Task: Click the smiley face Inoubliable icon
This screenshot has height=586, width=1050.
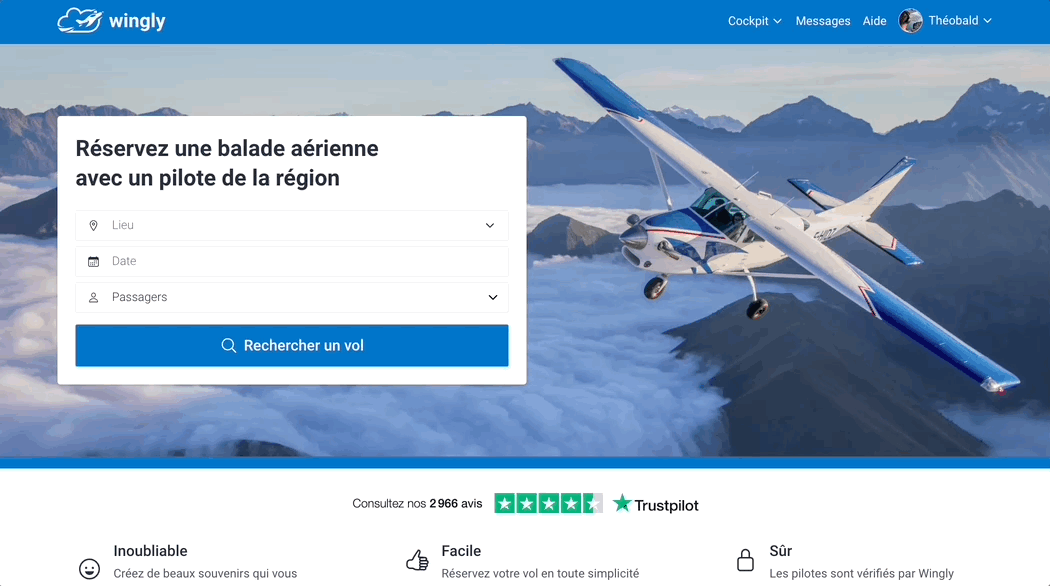Action: [x=90, y=569]
